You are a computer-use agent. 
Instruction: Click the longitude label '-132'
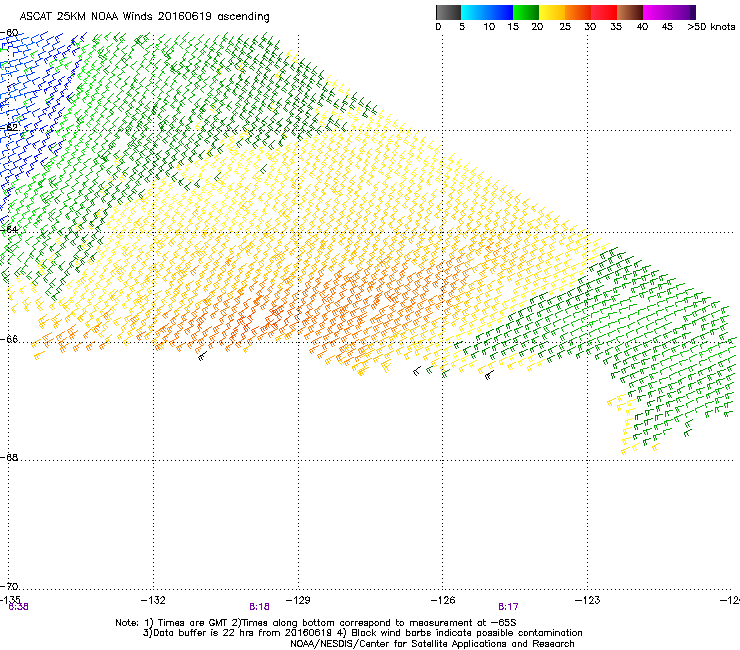(x=153, y=600)
